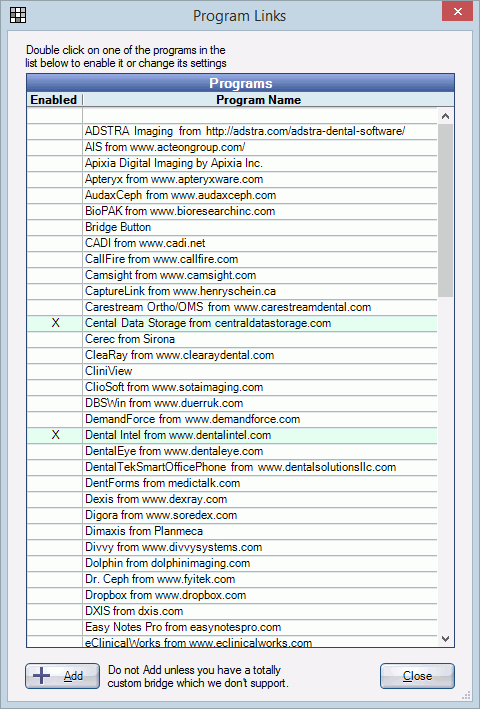
Task: Select DentalTekSmartOfficePhone row
Action: (232, 467)
